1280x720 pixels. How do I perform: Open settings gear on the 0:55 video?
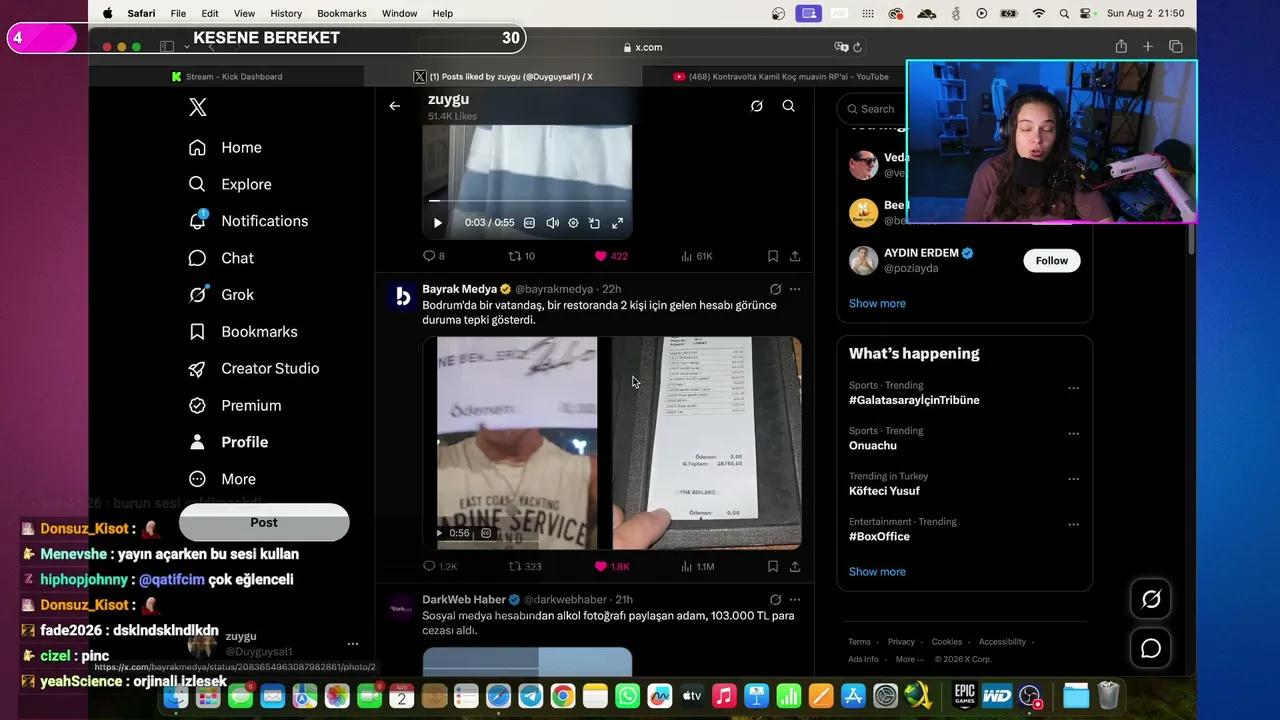pos(573,223)
